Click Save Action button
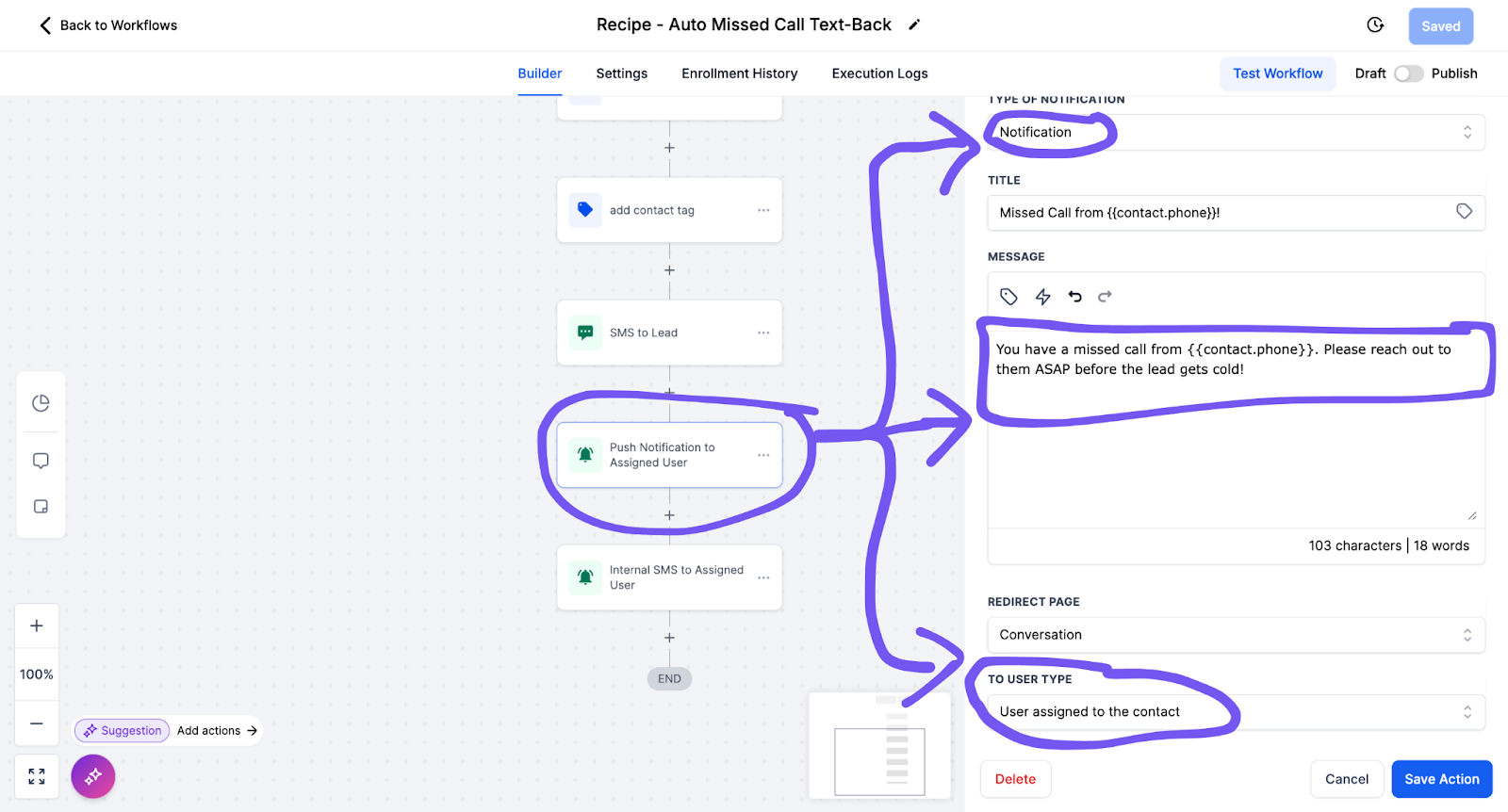The image size is (1508, 812). pyautogui.click(x=1442, y=779)
